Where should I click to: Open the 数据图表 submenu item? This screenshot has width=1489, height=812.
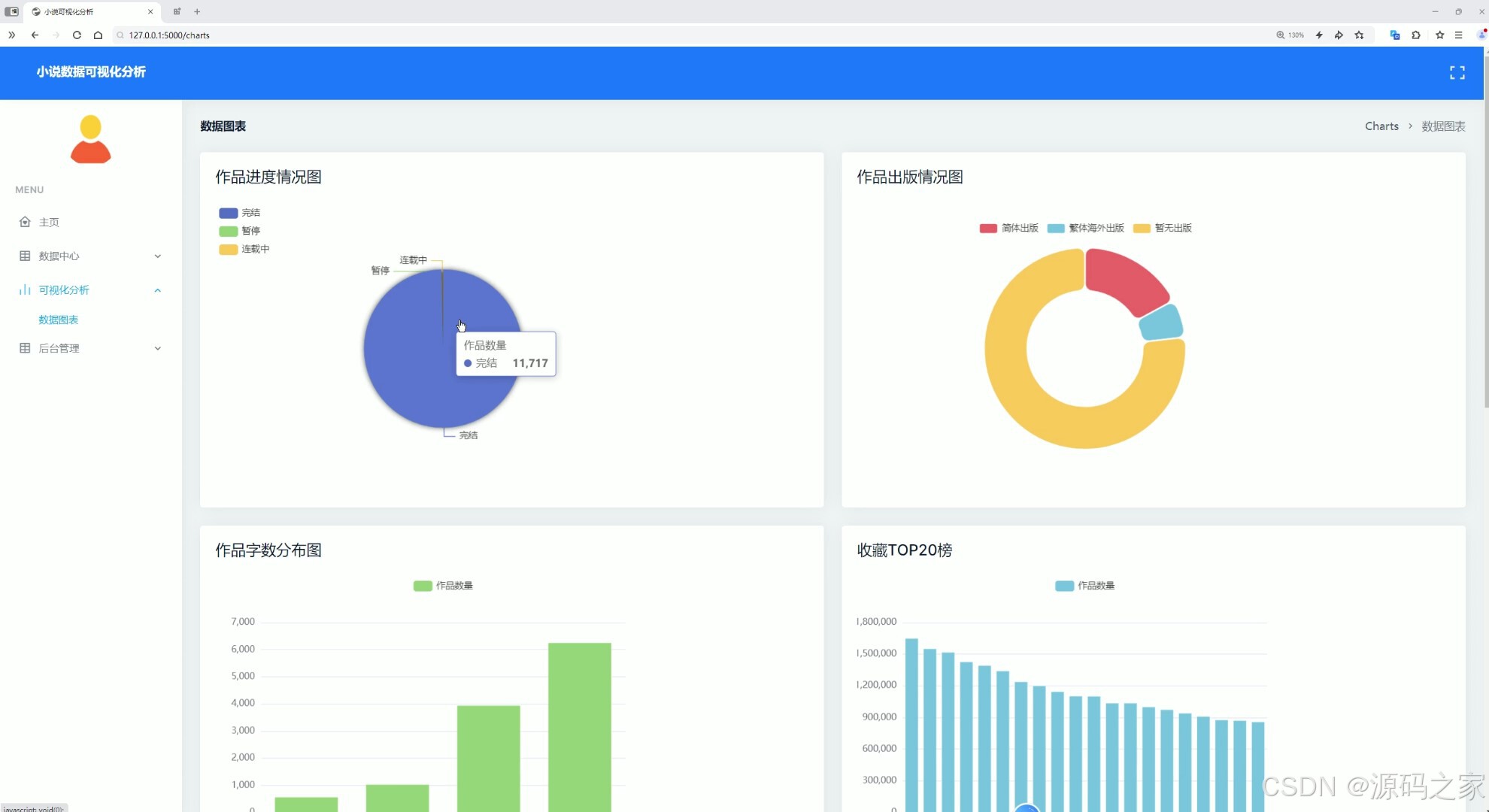[x=59, y=320]
